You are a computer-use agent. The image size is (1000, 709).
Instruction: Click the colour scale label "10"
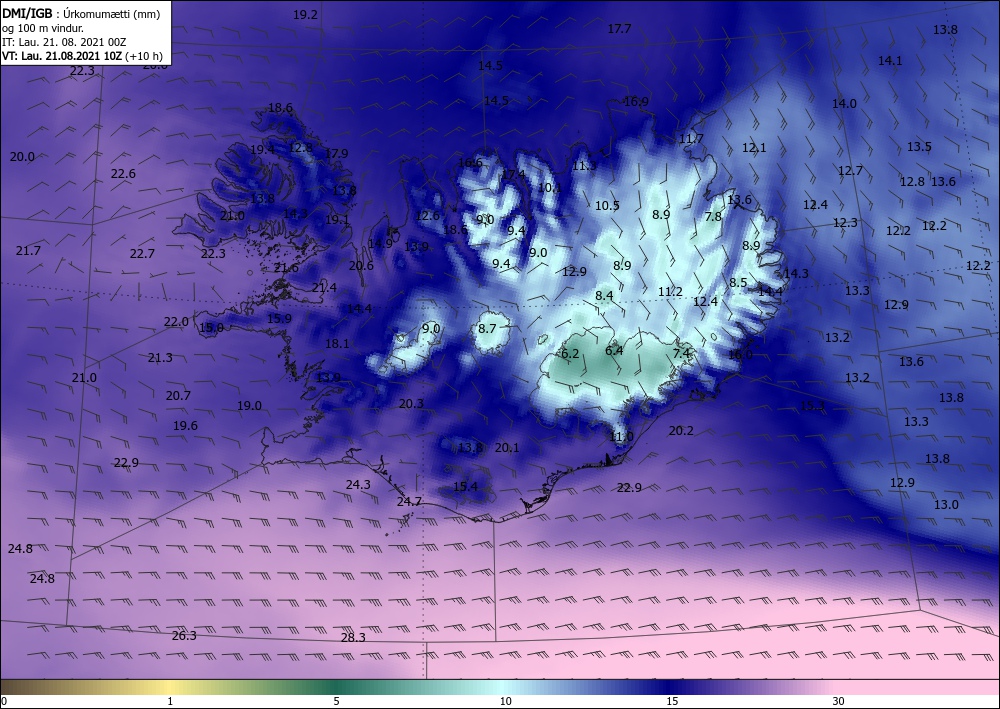click(505, 701)
